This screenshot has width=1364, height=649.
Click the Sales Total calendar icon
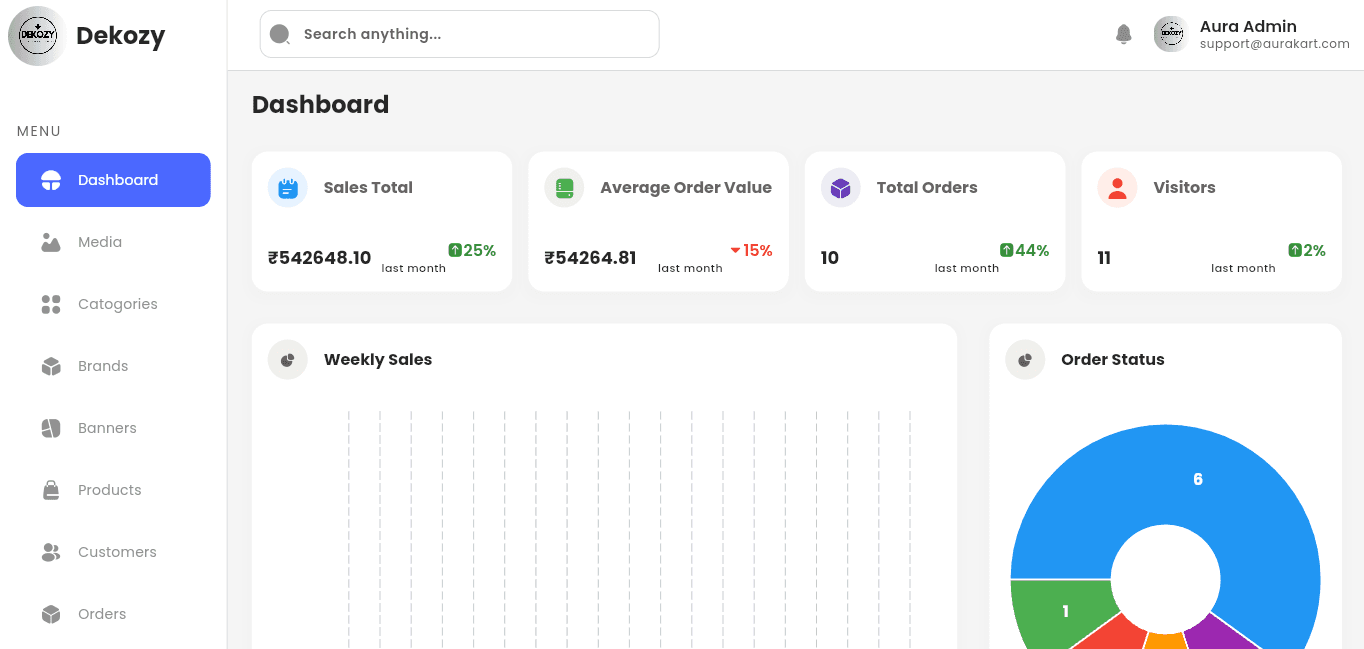tap(288, 188)
